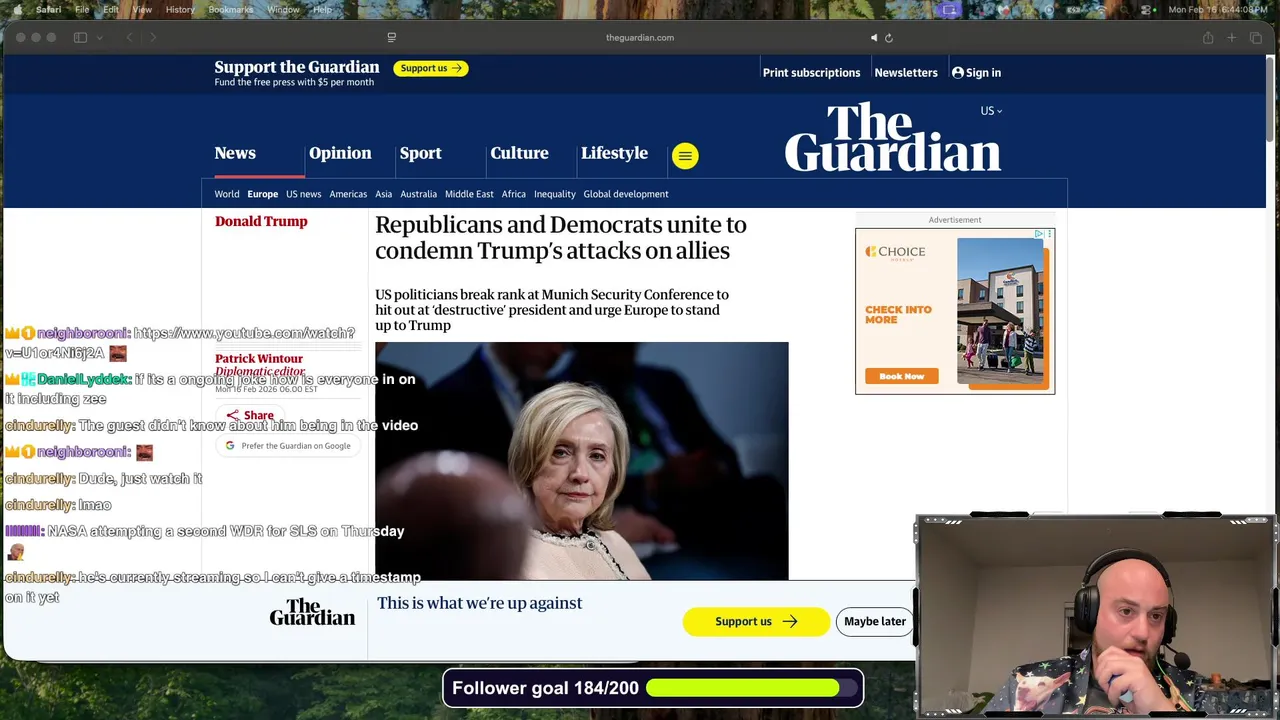The height and width of the screenshot is (720, 1280).
Task: Click author name Patrick Wintour
Action: click(259, 358)
